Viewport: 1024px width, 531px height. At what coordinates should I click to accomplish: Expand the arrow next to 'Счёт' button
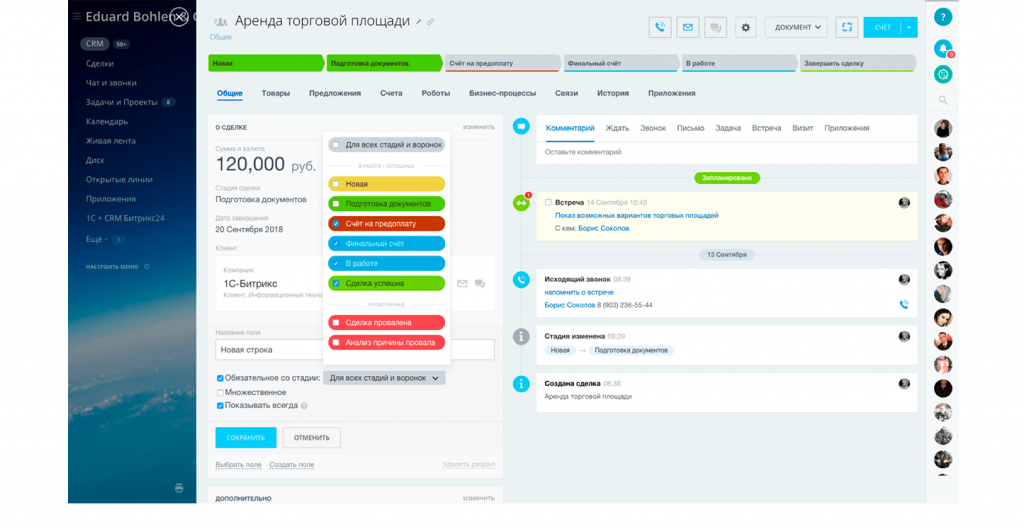click(909, 27)
